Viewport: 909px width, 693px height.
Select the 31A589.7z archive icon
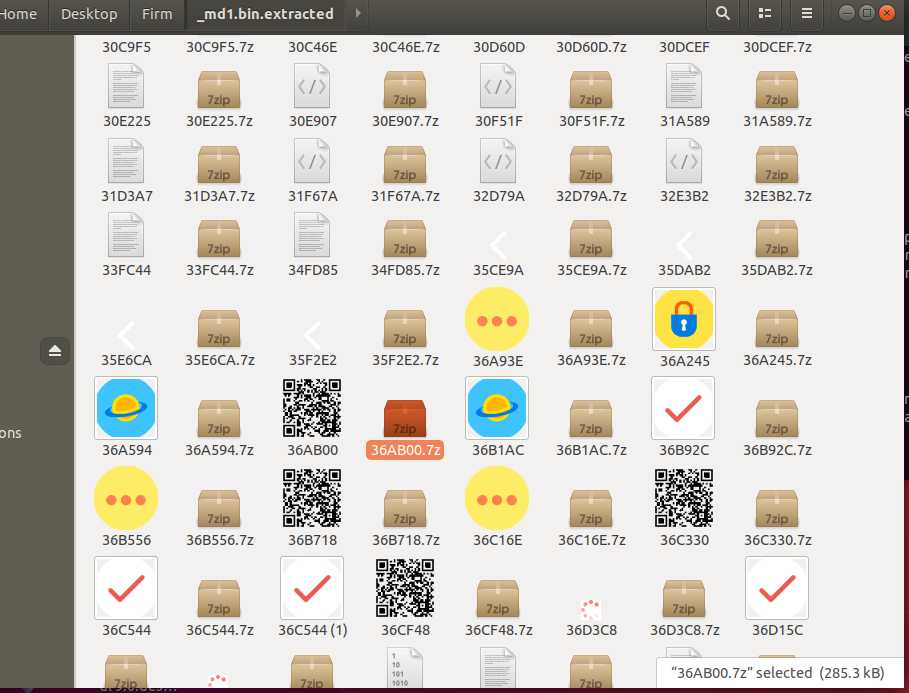tap(777, 90)
